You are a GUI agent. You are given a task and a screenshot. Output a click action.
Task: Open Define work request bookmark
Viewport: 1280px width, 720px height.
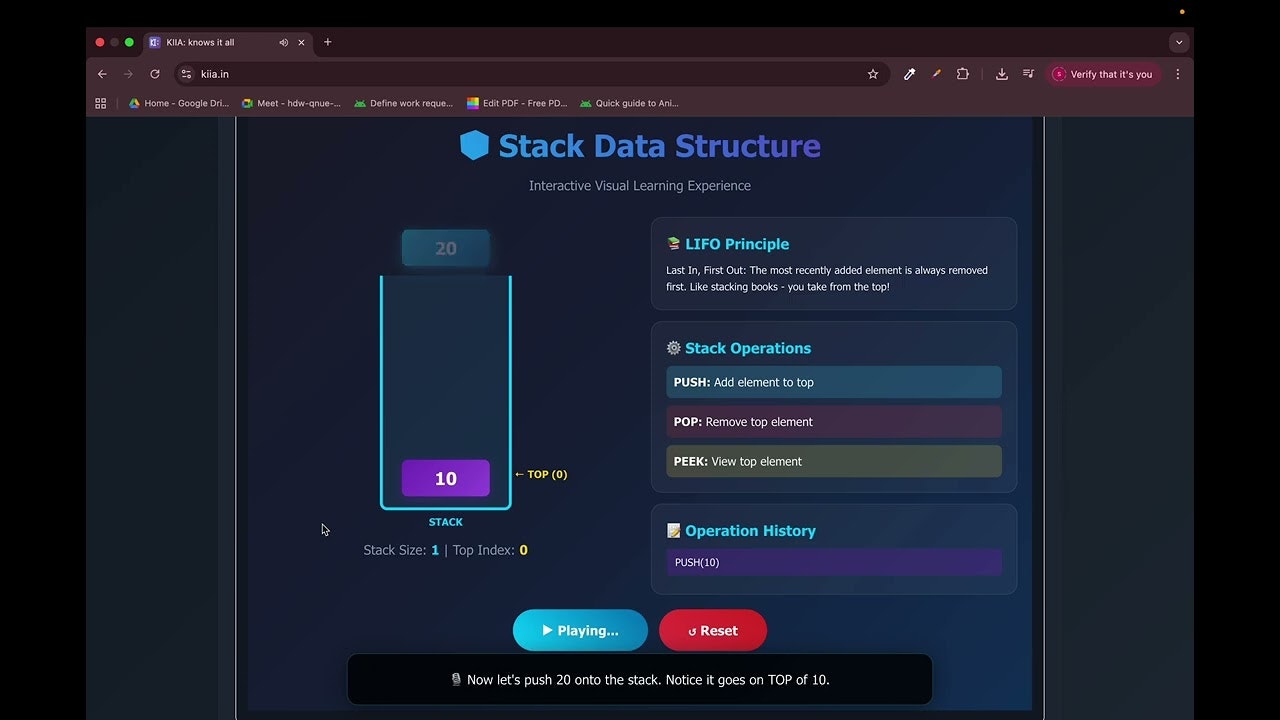403,103
